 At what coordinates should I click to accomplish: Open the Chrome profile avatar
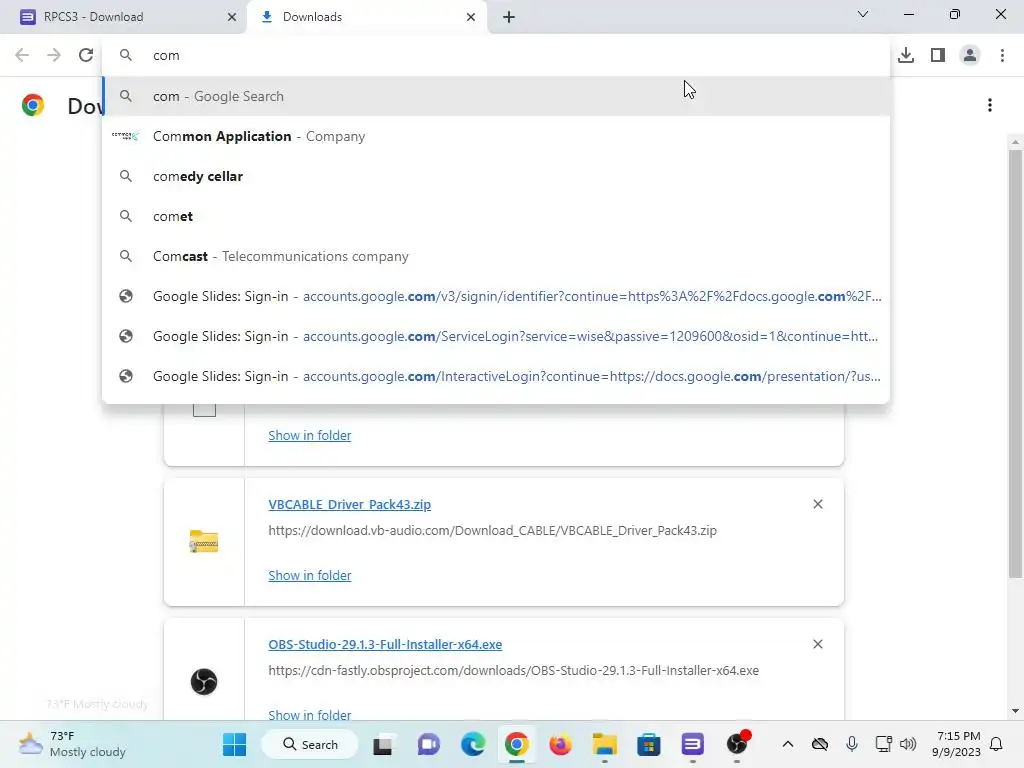970,55
